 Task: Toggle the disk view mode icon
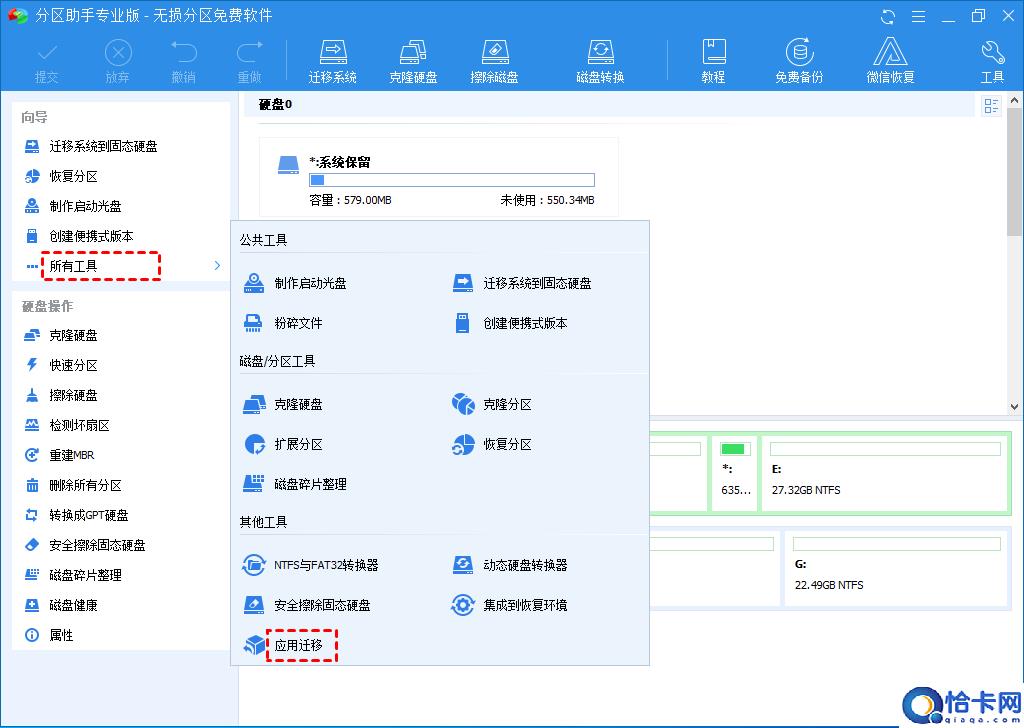[x=991, y=106]
